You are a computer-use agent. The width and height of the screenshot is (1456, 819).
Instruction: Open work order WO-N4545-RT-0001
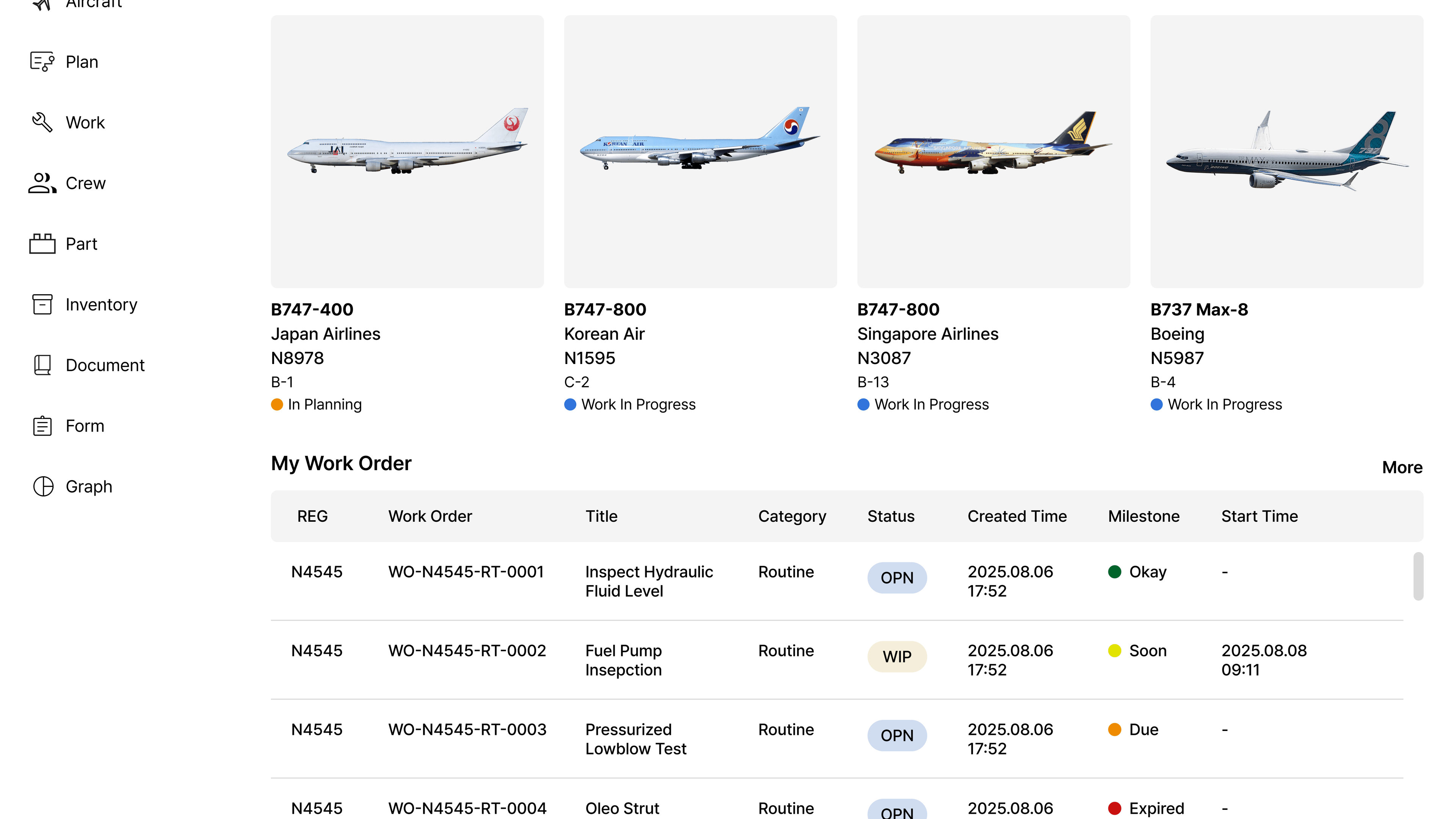coord(466,571)
